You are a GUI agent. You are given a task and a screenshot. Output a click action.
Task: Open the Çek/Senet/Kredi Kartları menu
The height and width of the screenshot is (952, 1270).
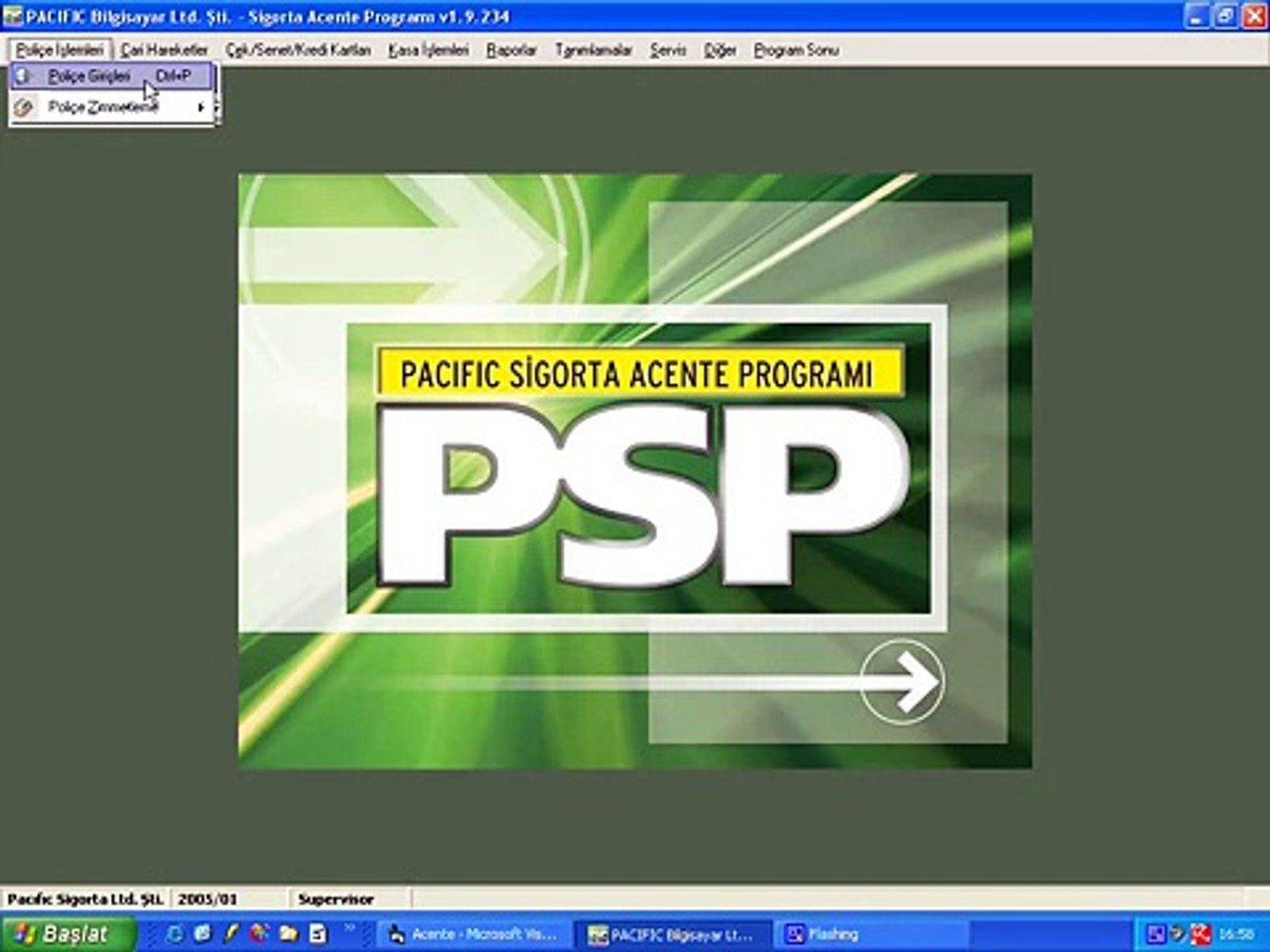pyautogui.click(x=298, y=50)
